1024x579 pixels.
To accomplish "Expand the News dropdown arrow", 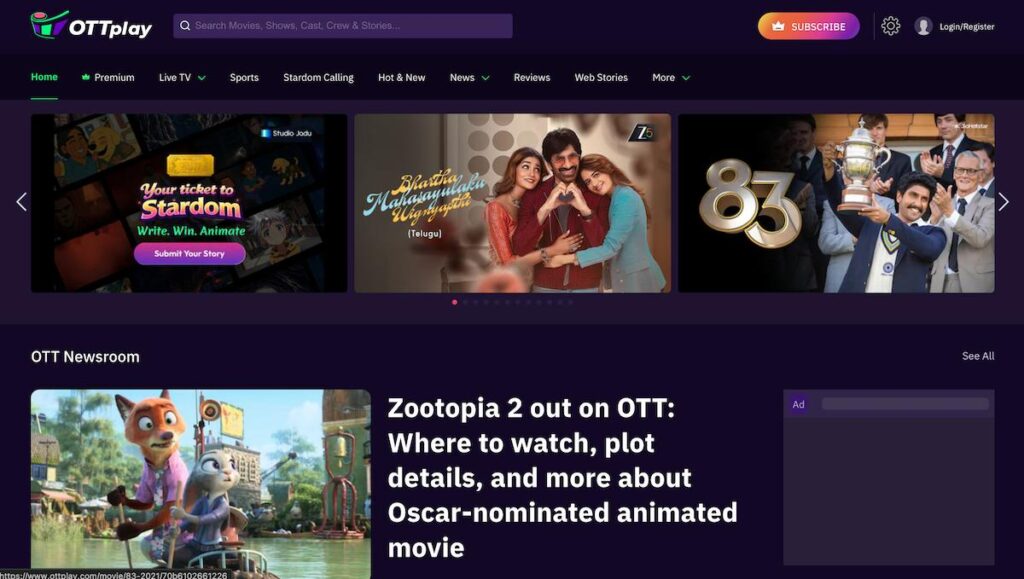I will 485,78.
